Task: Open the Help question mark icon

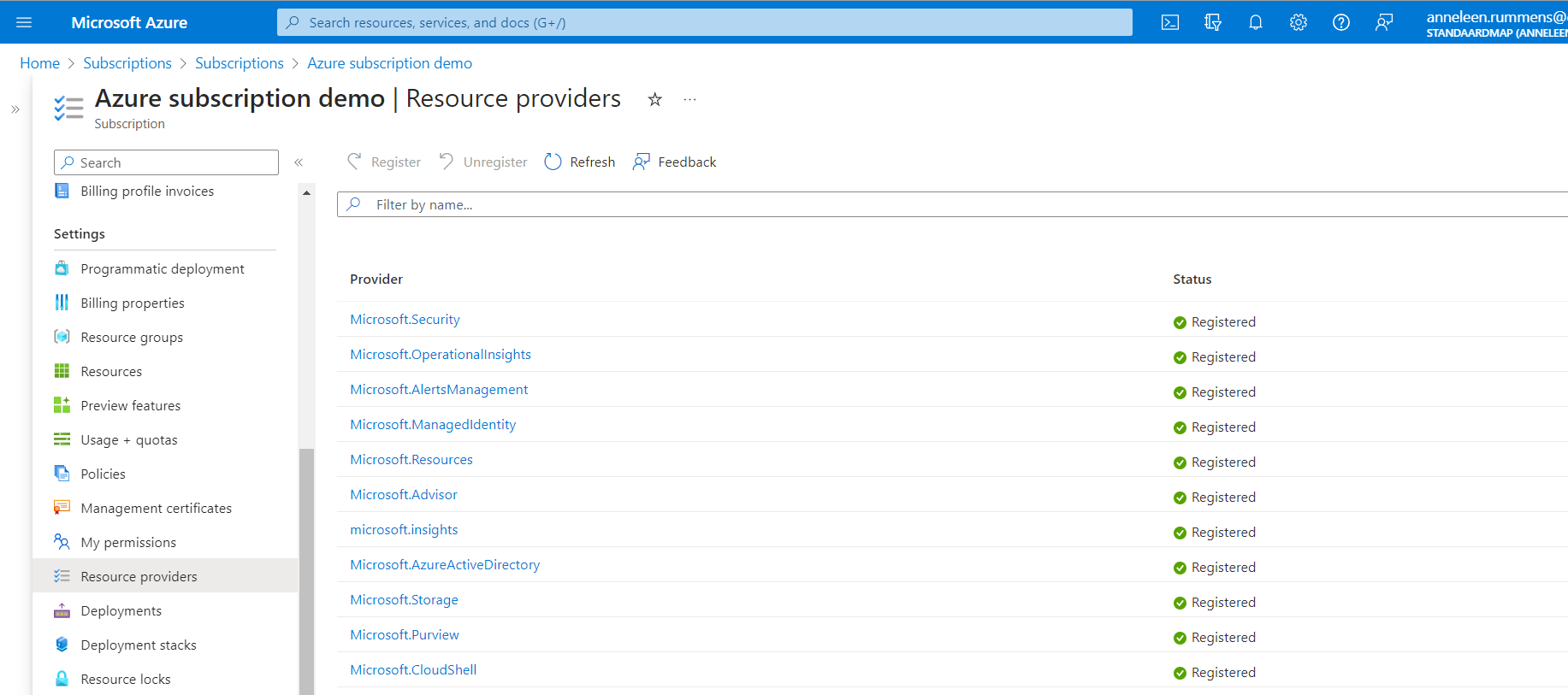Action: click(x=1341, y=22)
